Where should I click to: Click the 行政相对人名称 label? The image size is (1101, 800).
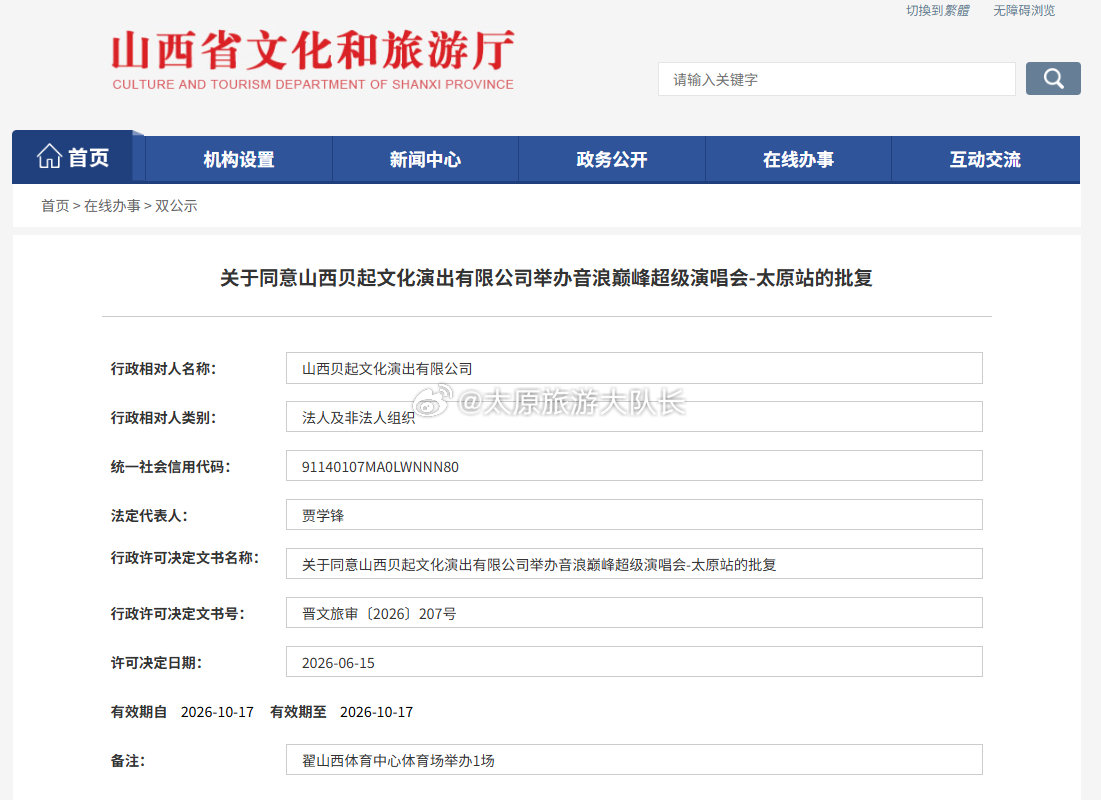[x=164, y=369]
